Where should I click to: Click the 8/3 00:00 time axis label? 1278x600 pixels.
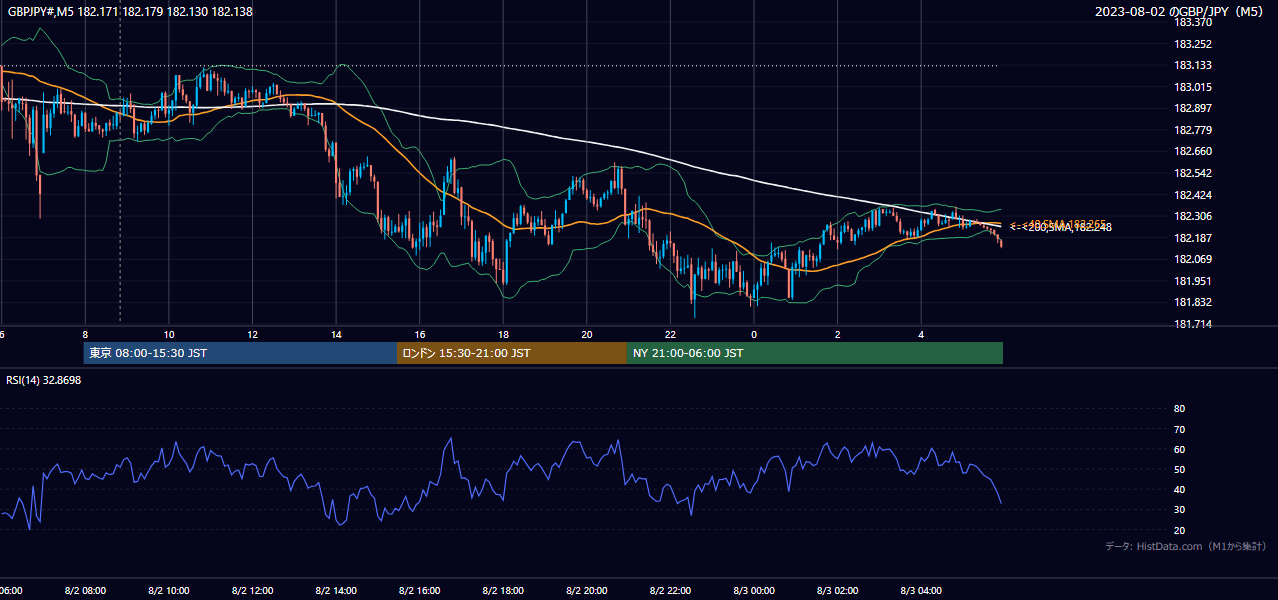[x=754, y=591]
